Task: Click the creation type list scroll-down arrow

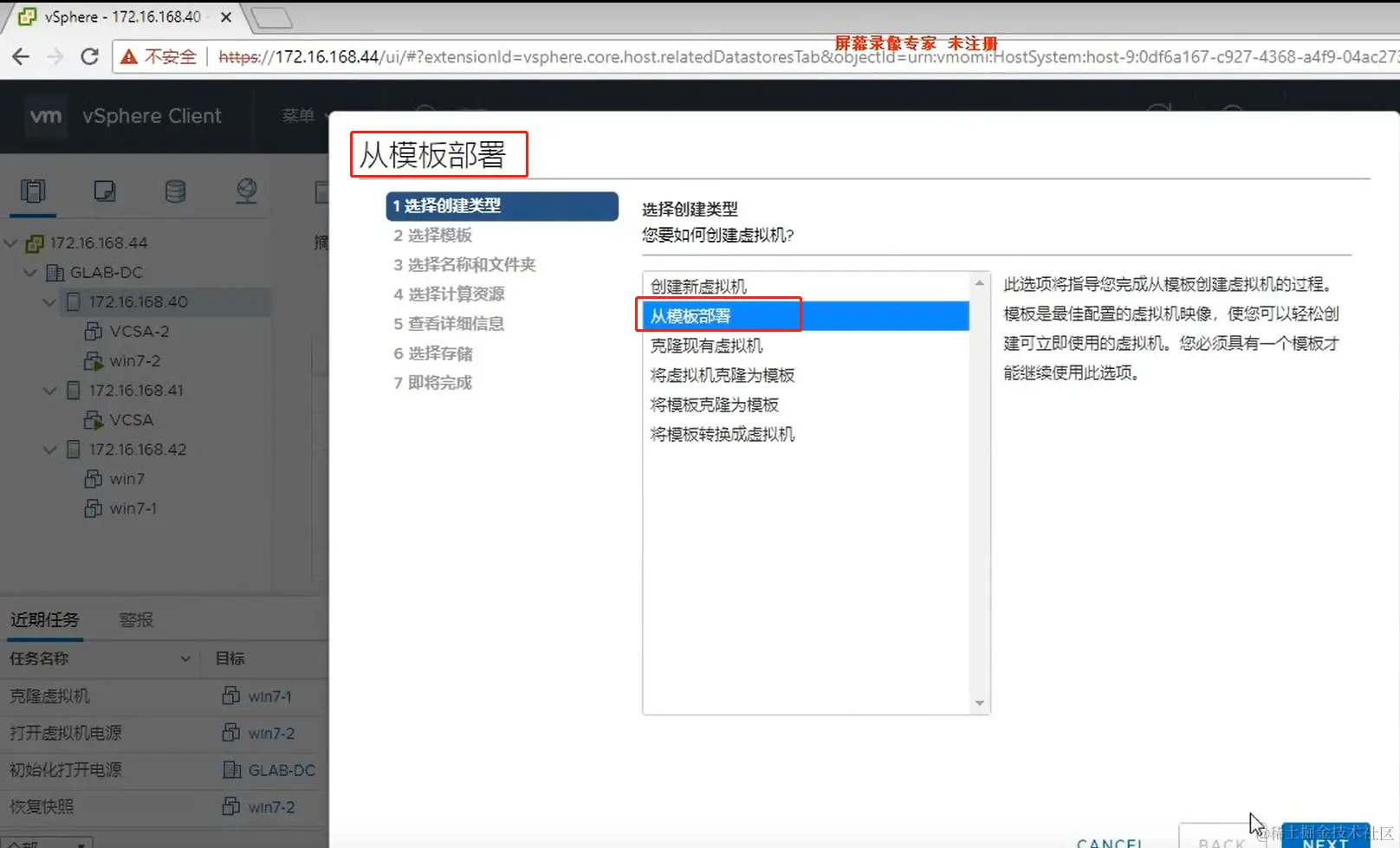Action: point(980,703)
